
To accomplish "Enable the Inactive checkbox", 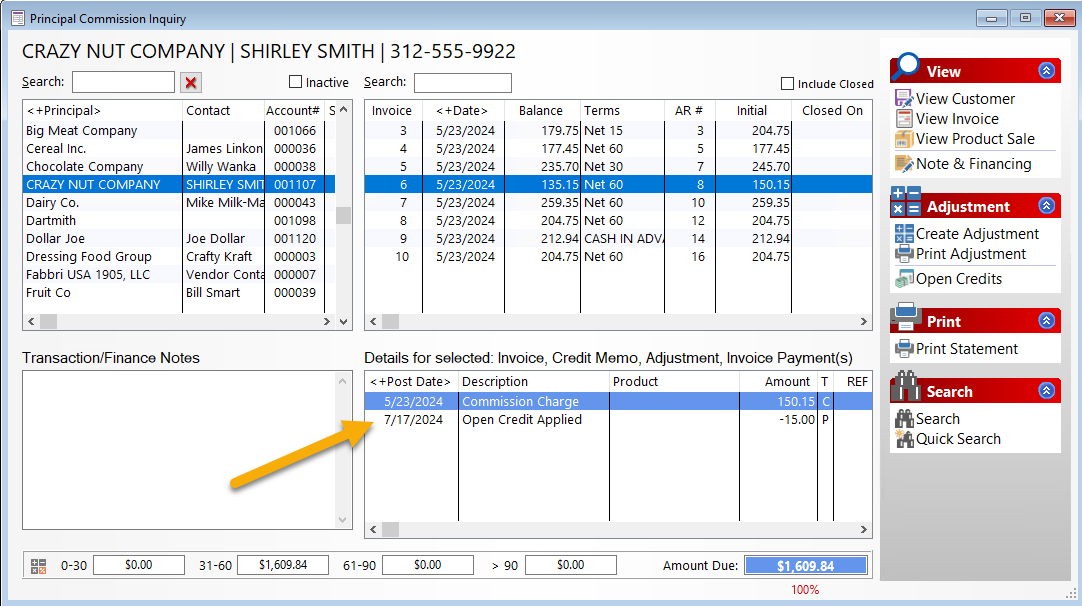I will (x=295, y=82).
